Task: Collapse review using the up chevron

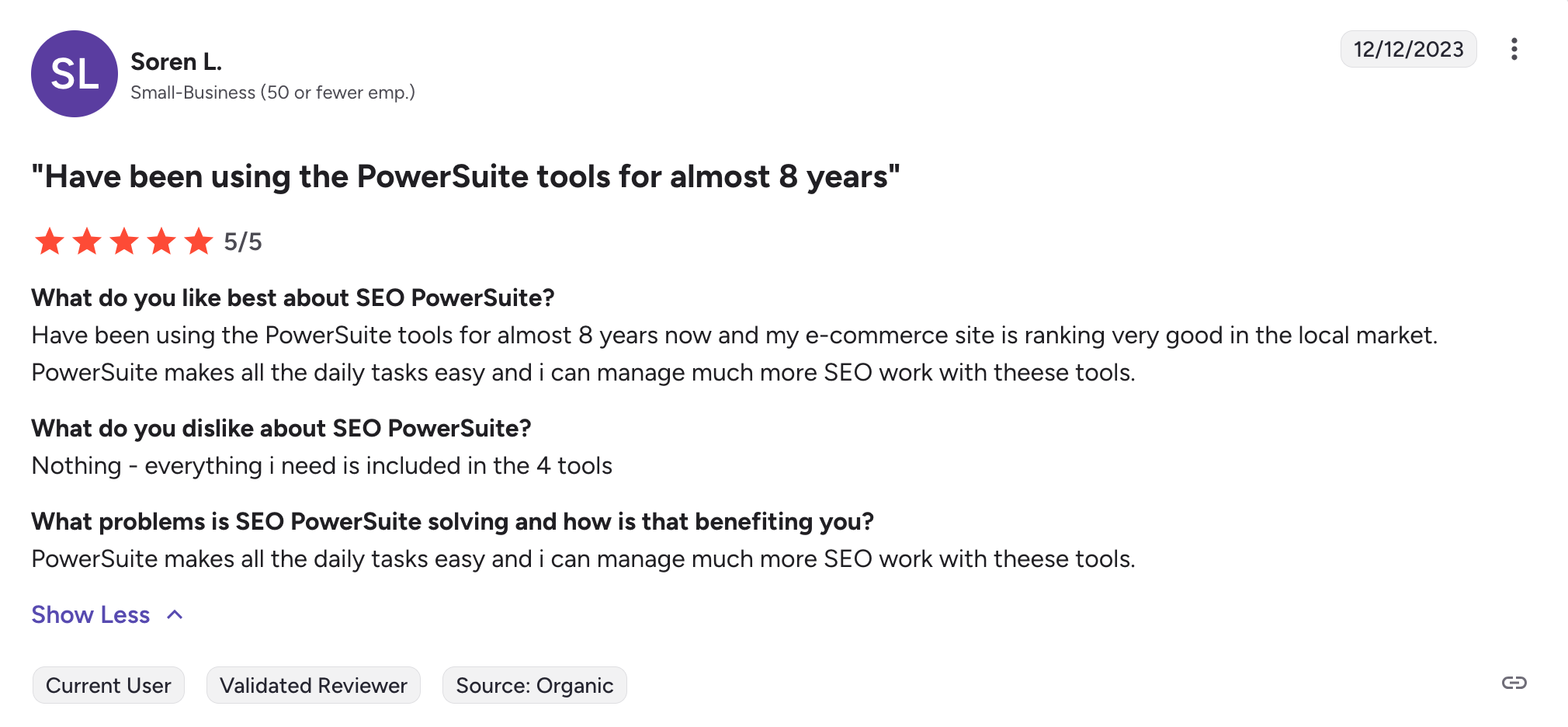Action: 175,615
